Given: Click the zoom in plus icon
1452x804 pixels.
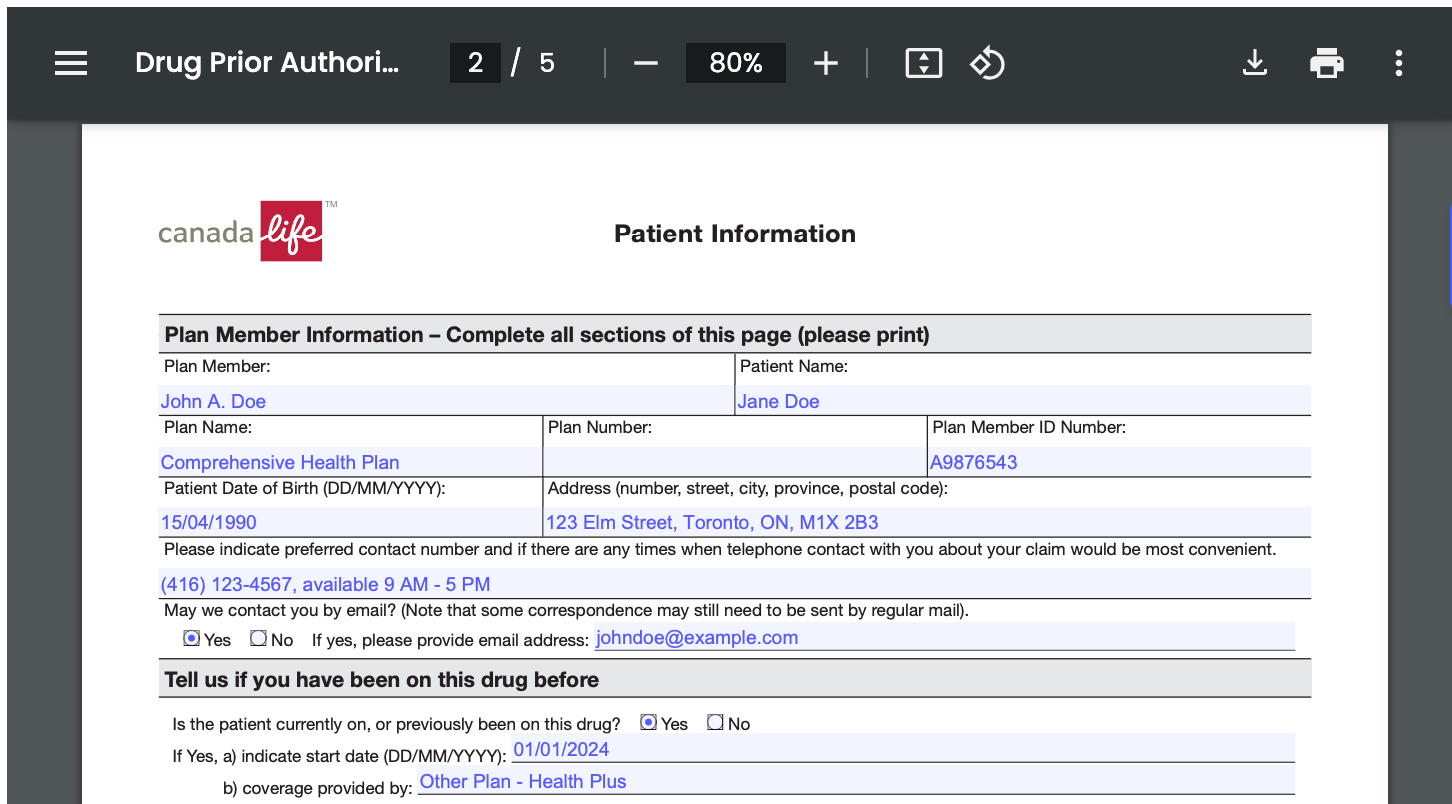Looking at the screenshot, I should [x=825, y=63].
